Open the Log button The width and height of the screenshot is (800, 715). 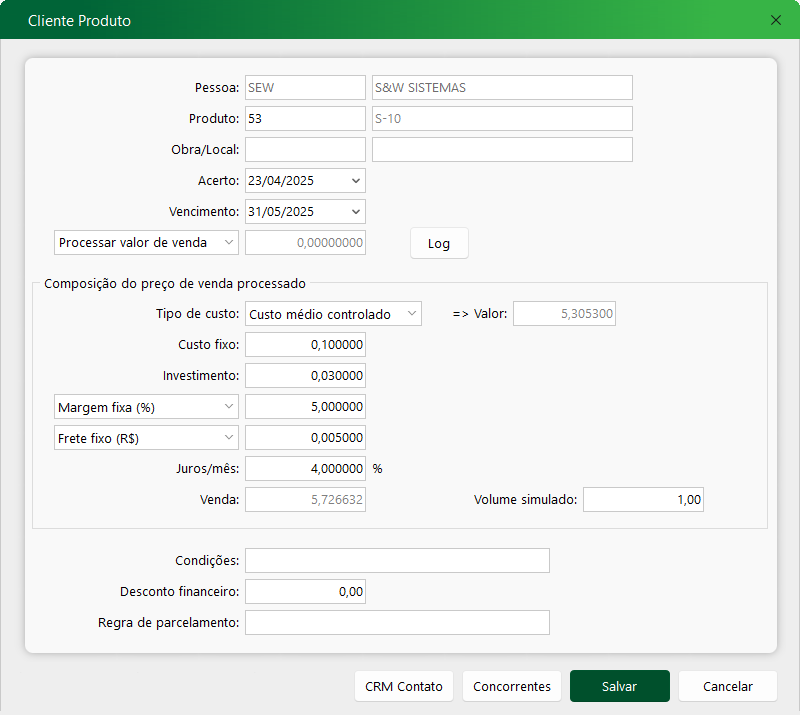click(x=439, y=243)
